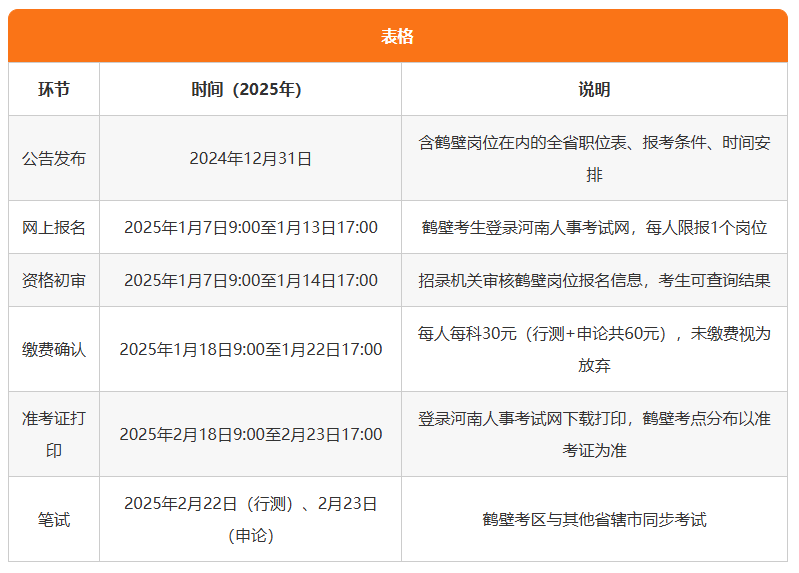Select the 说明 column header
799x573 pixels.
point(594,89)
